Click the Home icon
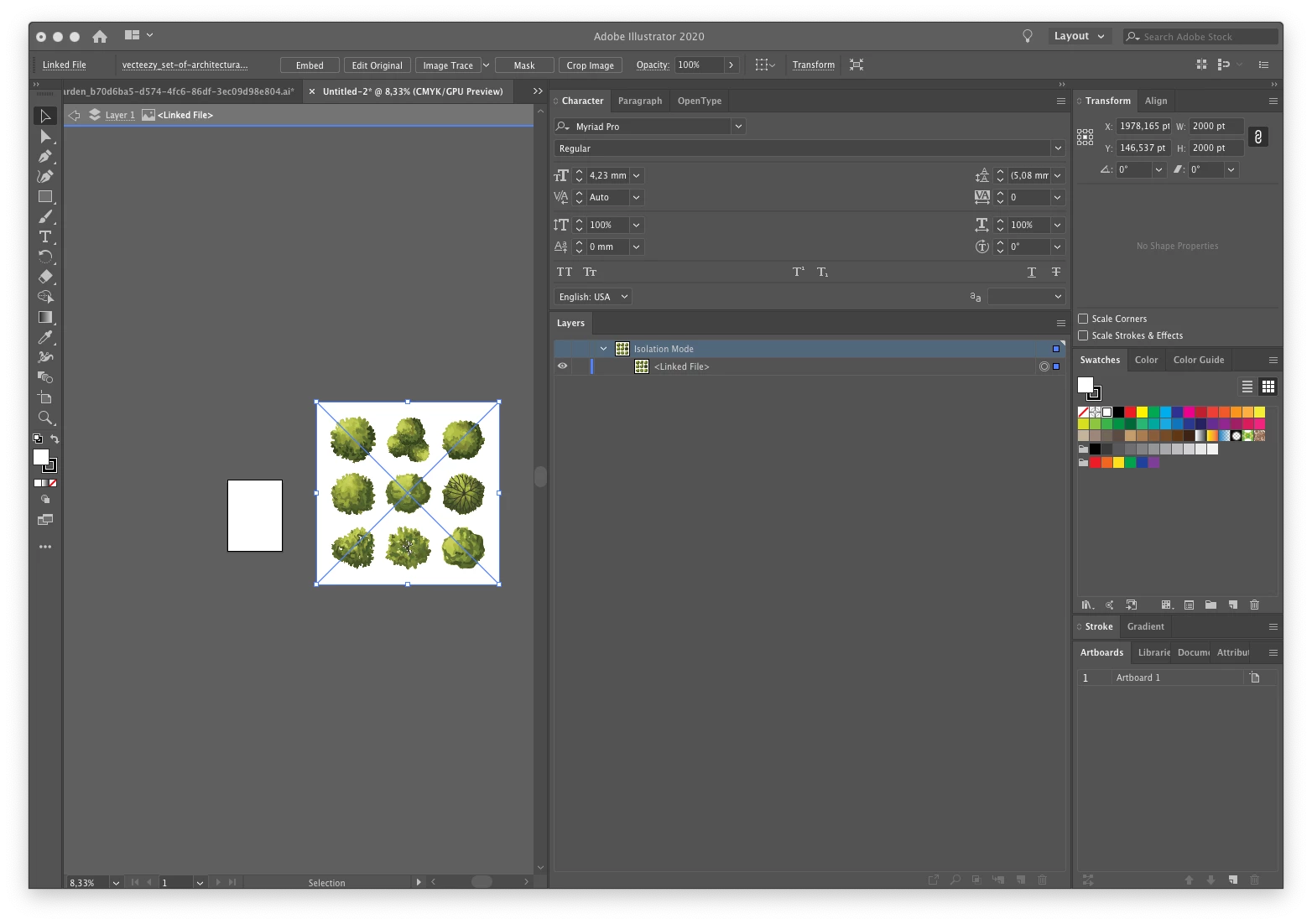The height and width of the screenshot is (924, 1312). pyautogui.click(x=100, y=36)
